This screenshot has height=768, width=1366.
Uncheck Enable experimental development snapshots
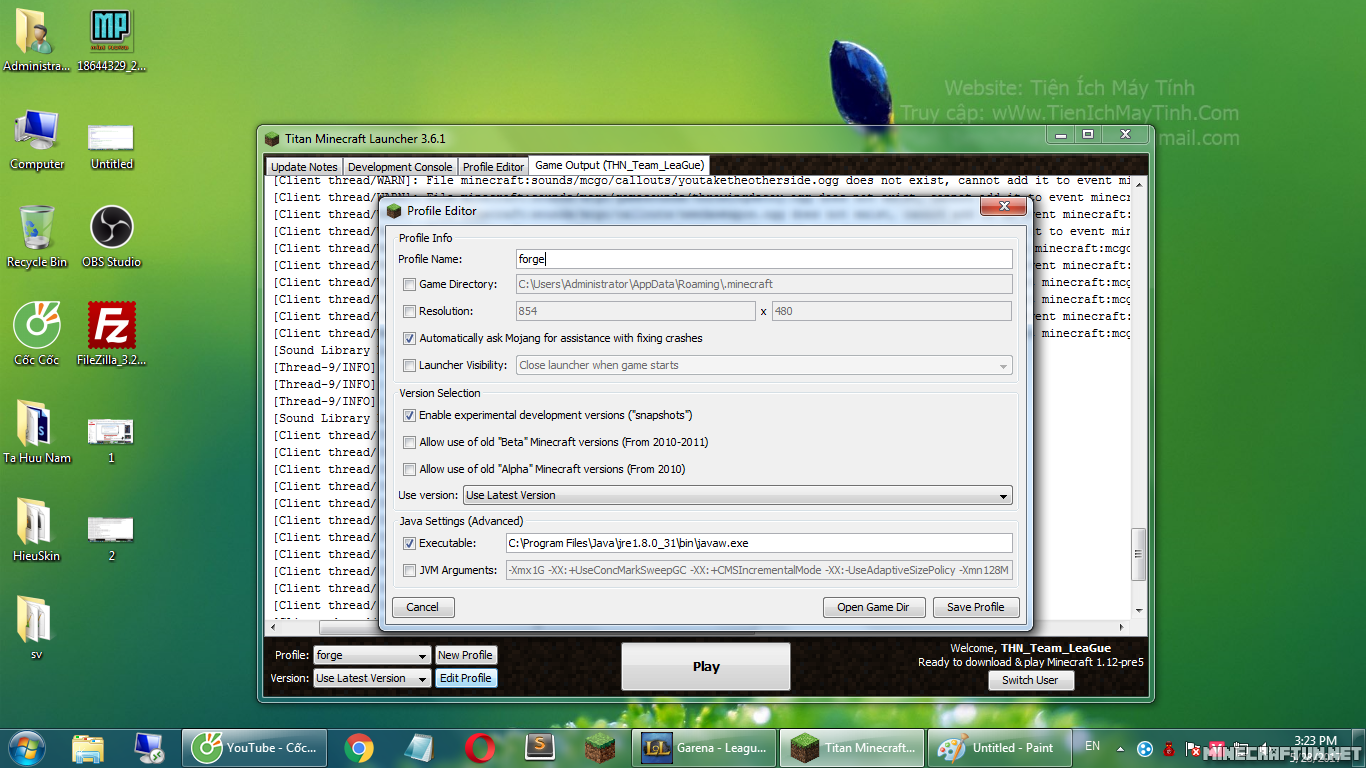[x=409, y=415]
